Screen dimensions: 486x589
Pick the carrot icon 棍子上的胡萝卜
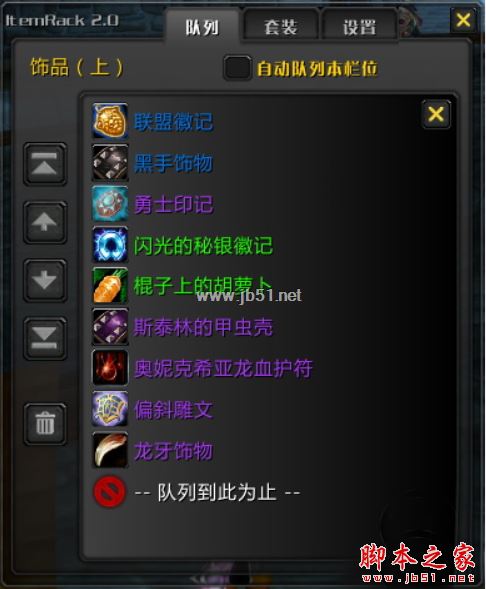110,285
